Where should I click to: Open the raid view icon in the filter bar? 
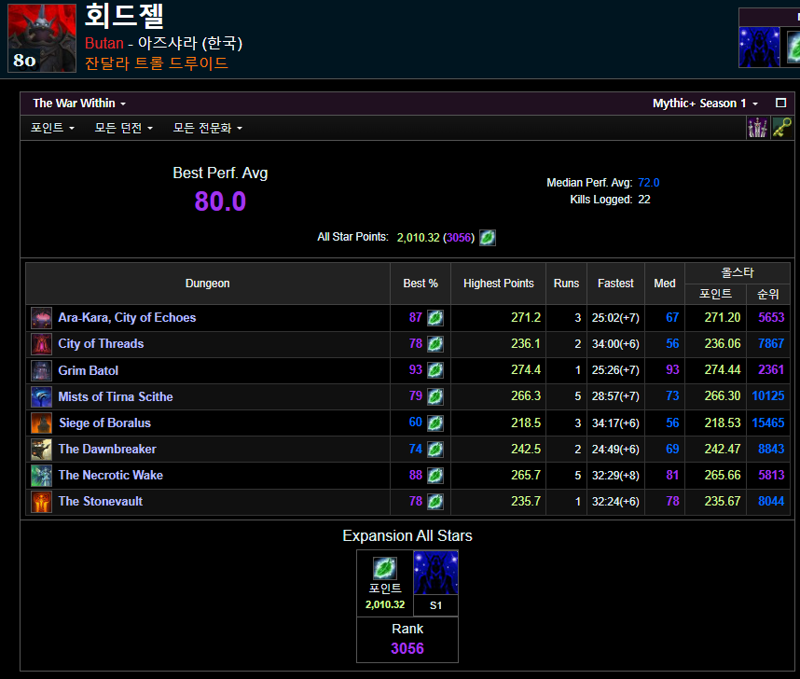click(x=758, y=128)
